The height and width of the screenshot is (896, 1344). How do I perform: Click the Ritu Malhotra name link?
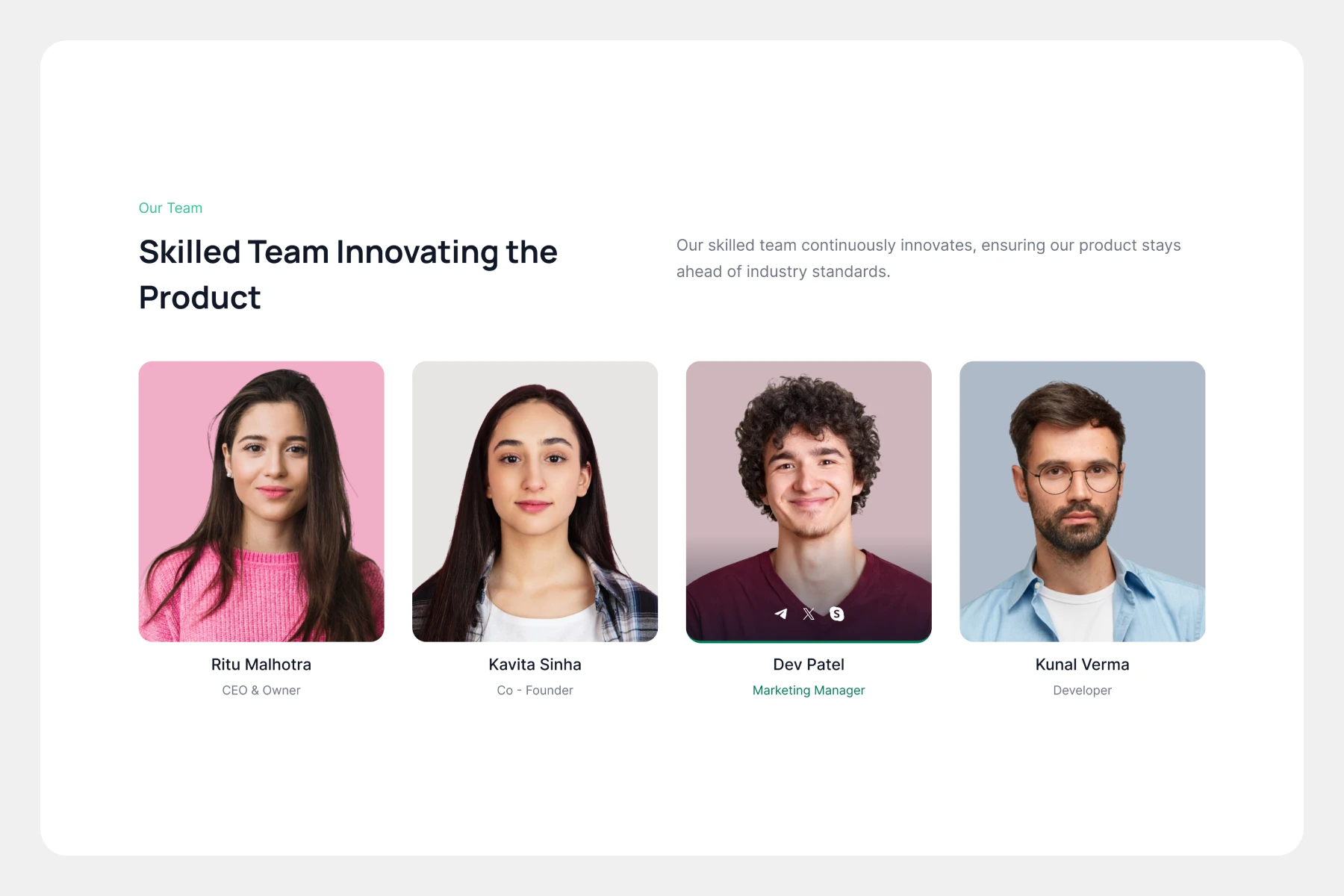tap(261, 665)
